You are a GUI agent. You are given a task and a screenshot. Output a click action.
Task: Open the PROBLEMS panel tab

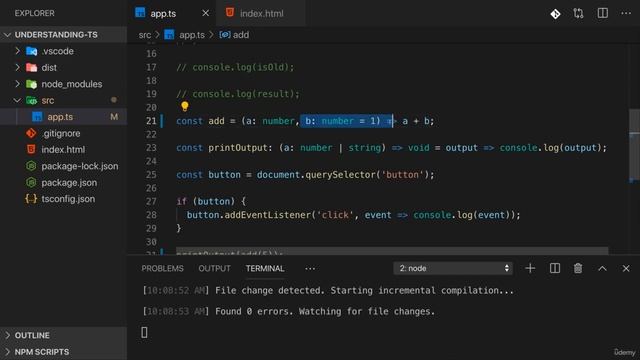click(162, 269)
